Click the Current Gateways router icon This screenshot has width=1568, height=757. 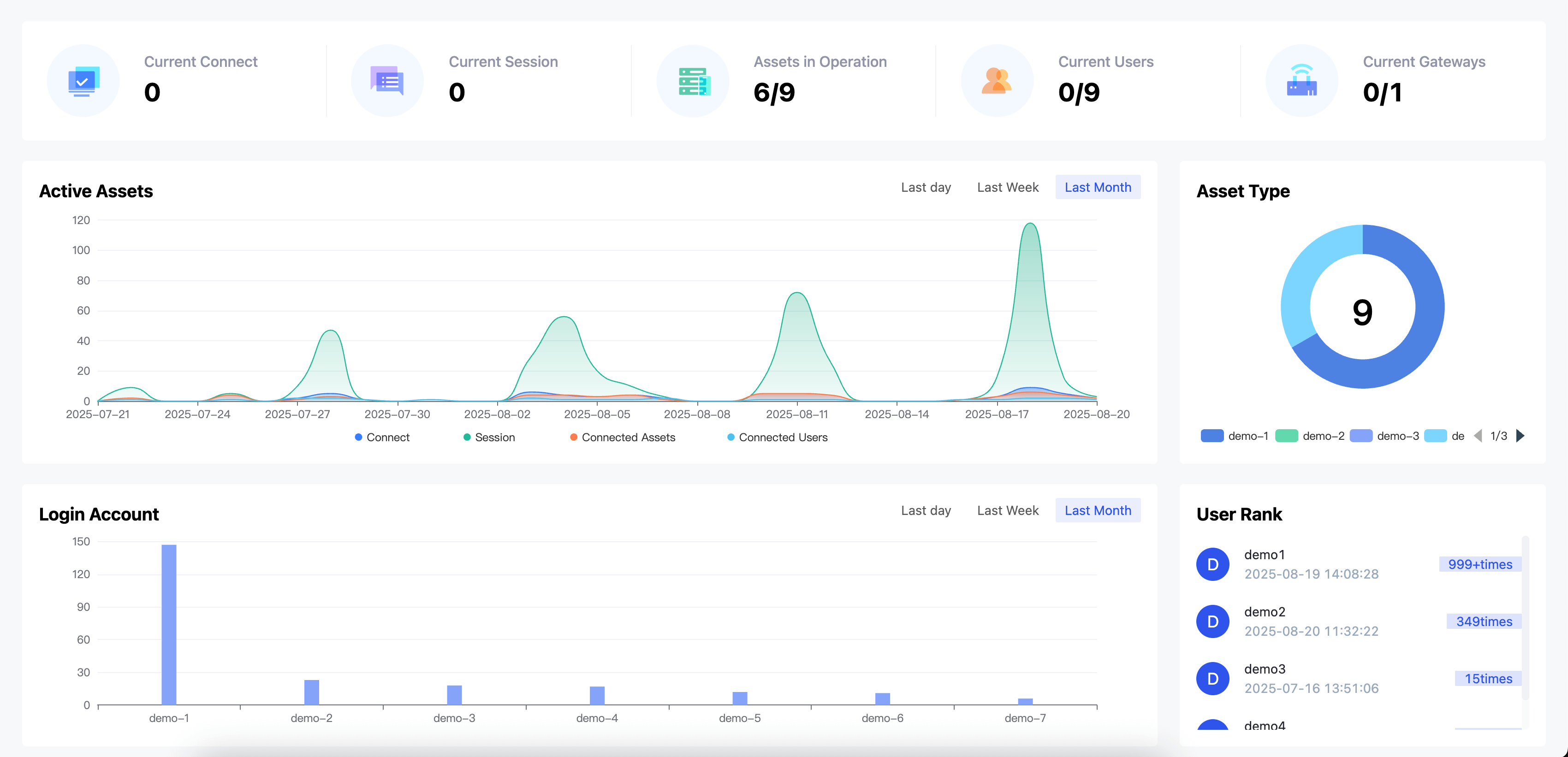click(1301, 81)
